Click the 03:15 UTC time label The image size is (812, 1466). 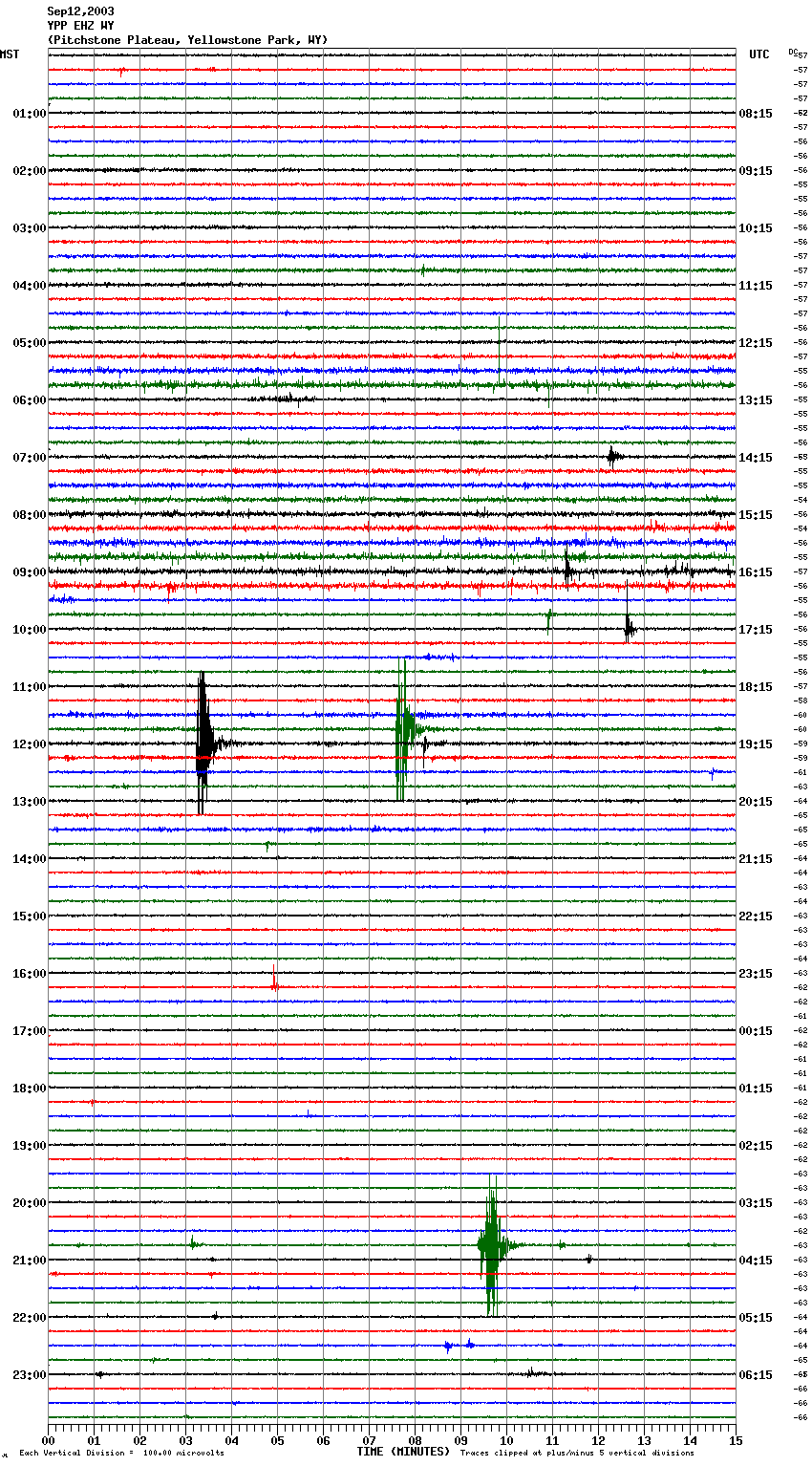pos(756,1203)
